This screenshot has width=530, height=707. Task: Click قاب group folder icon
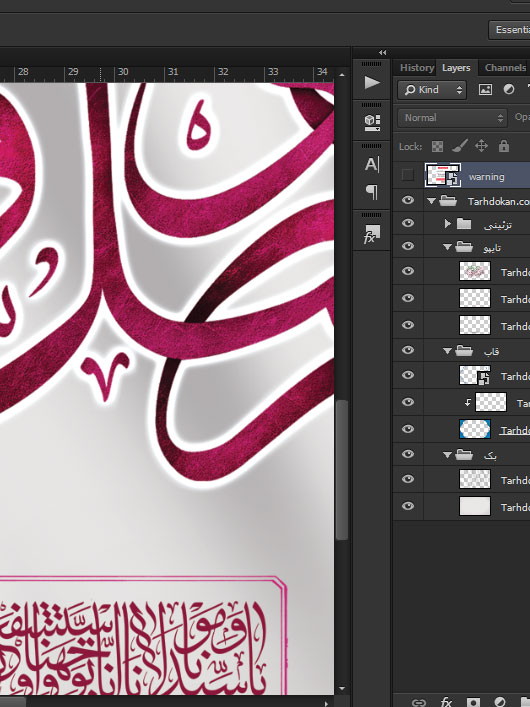(464, 350)
